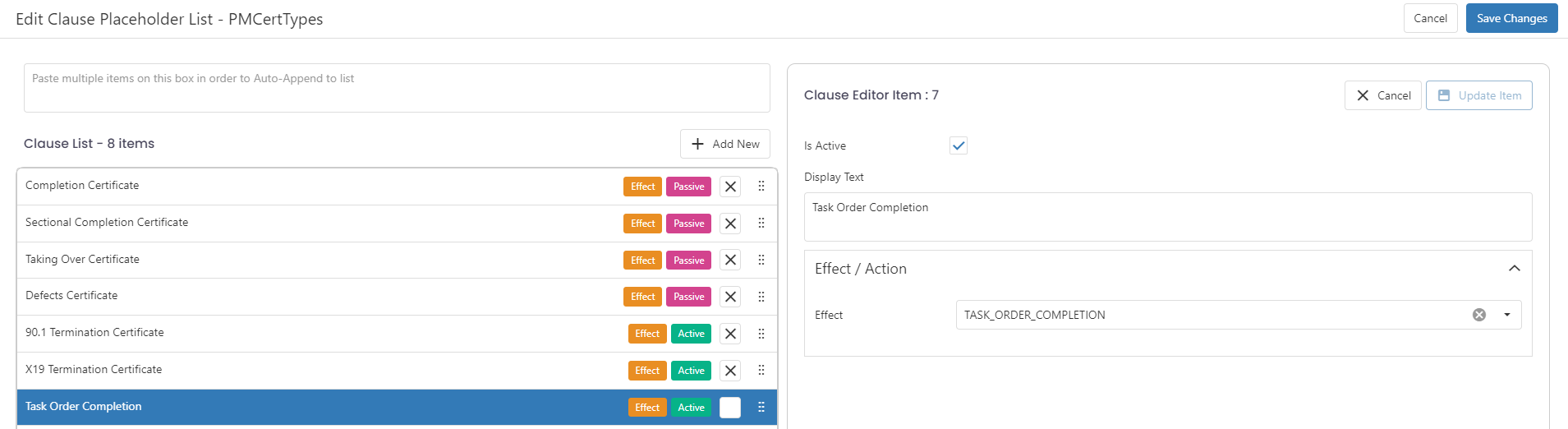Click drag handle dots on X19 Termination Certificate
The width and height of the screenshot is (1568, 429).
[x=761, y=371]
